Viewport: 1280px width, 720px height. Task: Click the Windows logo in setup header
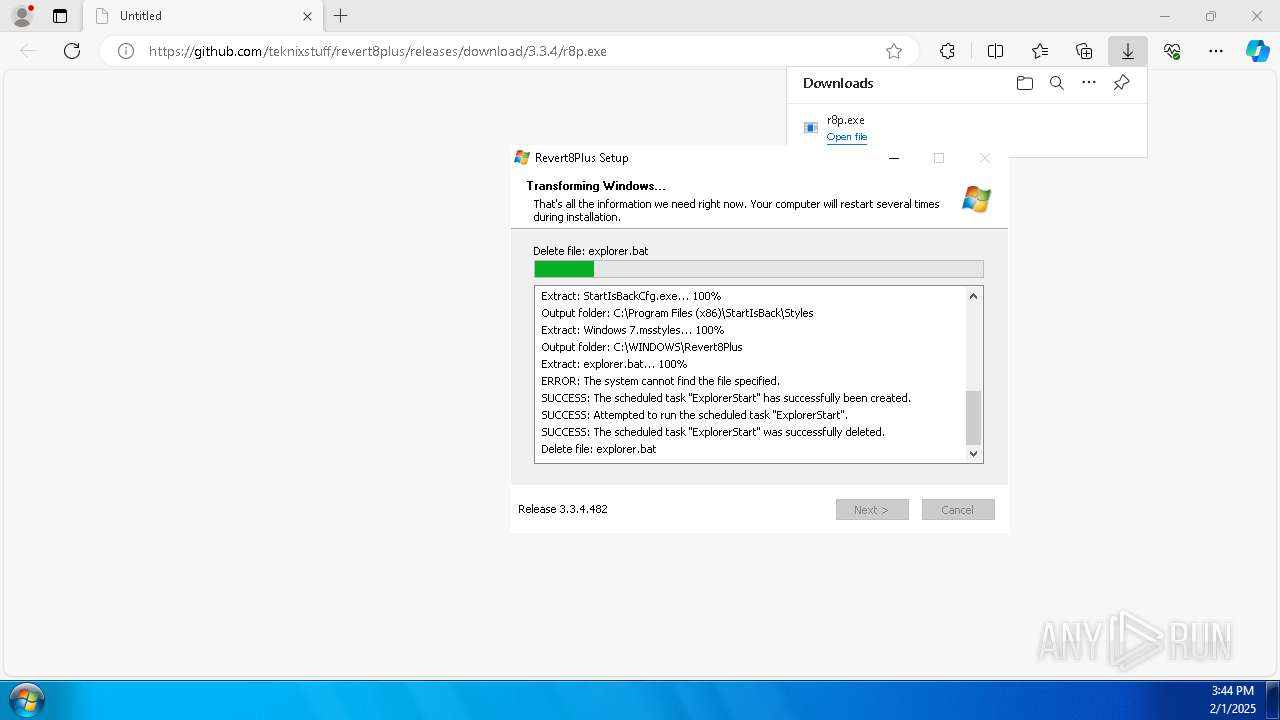976,199
